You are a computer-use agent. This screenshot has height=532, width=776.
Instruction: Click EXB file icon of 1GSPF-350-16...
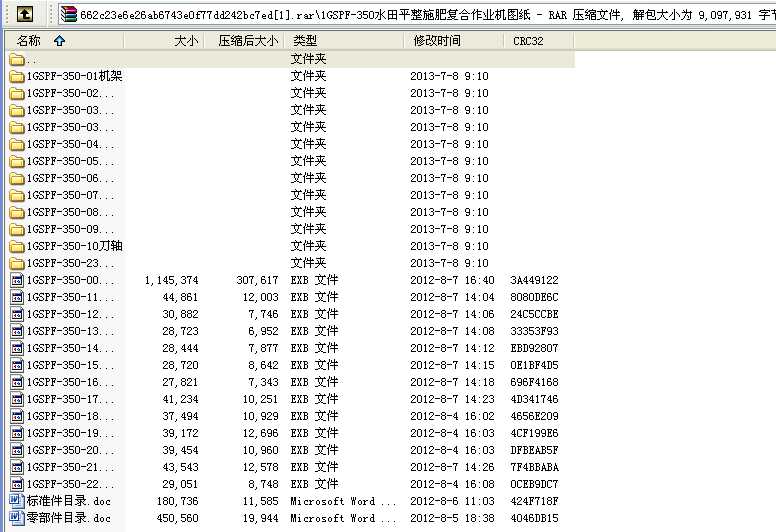point(17,383)
